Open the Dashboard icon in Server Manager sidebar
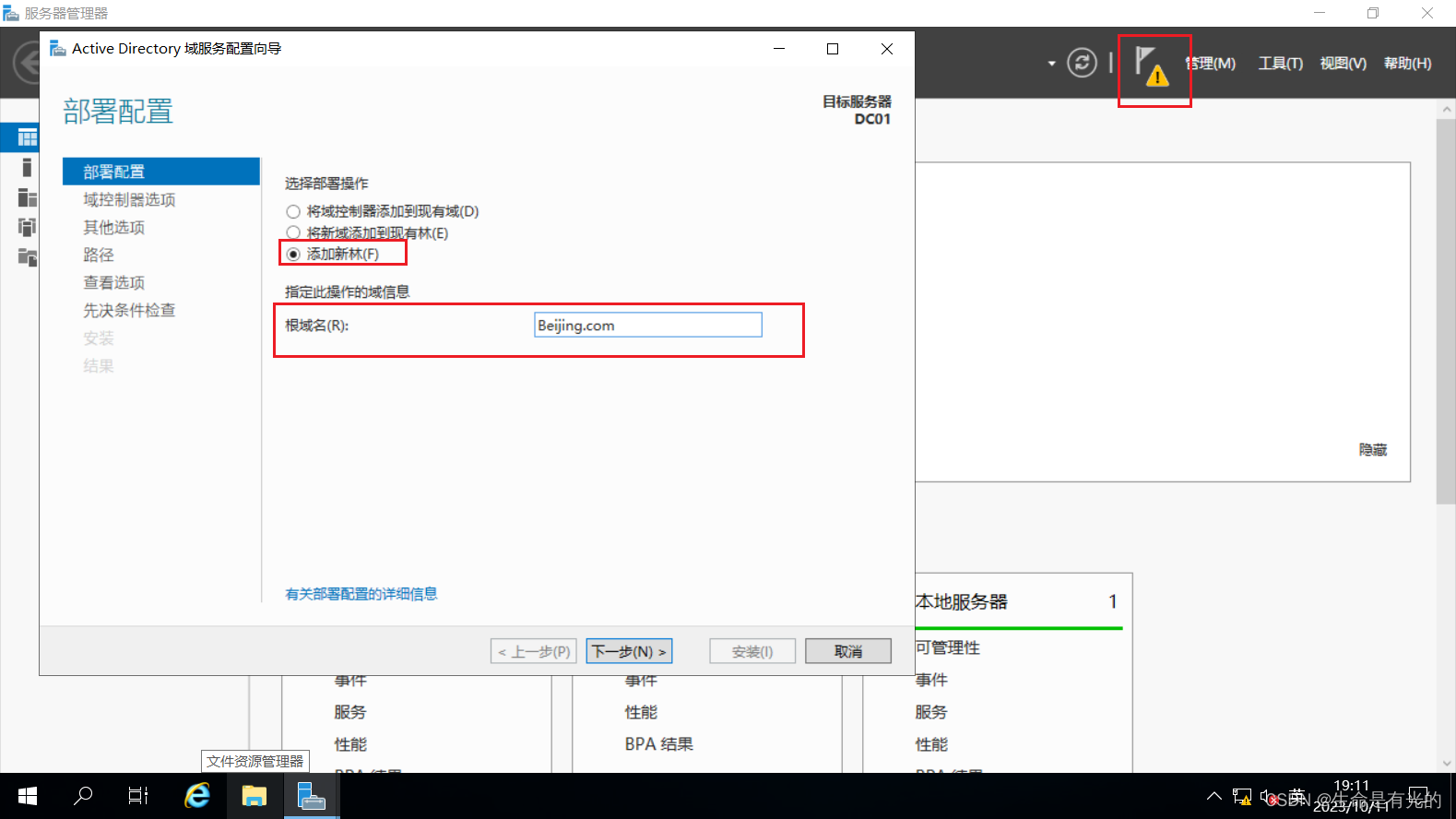Screen dimensions: 1456x819 click(x=28, y=137)
